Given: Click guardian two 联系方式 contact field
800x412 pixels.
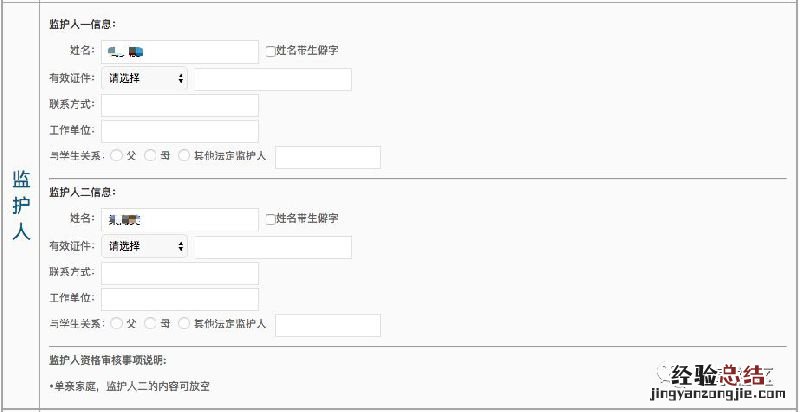Looking at the screenshot, I should click(180, 273).
